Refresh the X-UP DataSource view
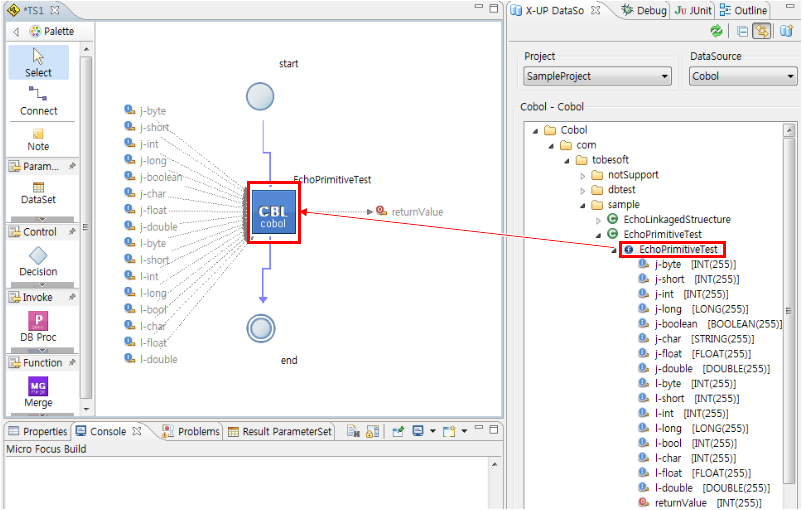Image resolution: width=802 pixels, height=510 pixels. pyautogui.click(x=716, y=32)
